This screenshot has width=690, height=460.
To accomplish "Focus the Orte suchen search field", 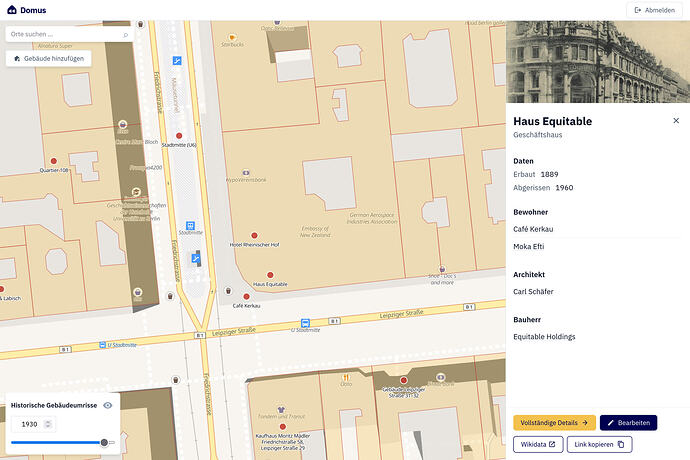I will coord(70,34).
